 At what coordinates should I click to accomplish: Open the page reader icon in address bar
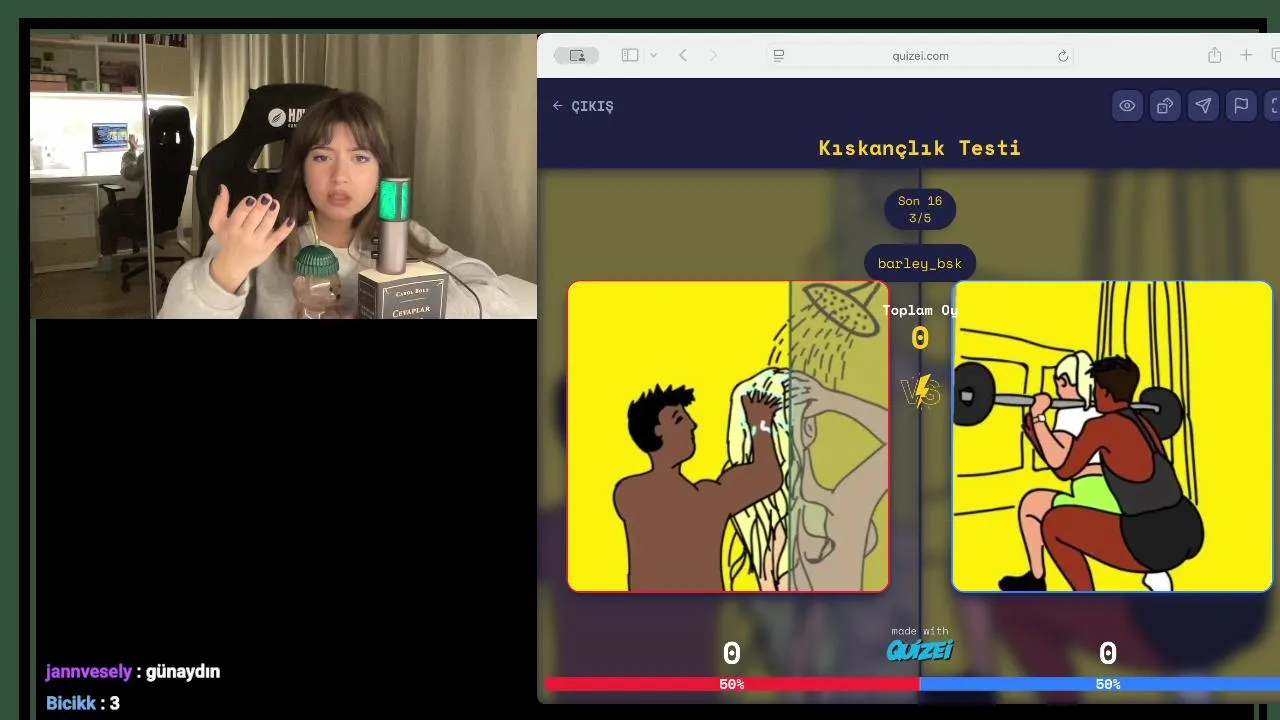[x=779, y=56]
